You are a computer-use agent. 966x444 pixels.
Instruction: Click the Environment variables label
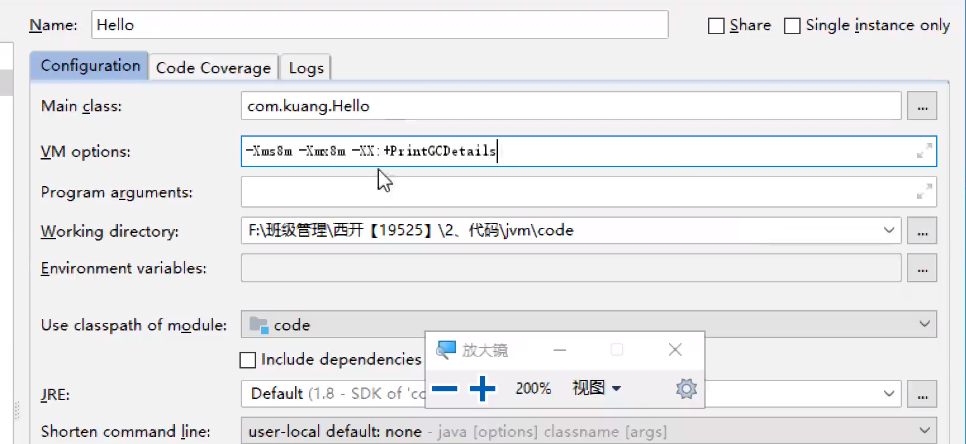pyautogui.click(x=123, y=268)
